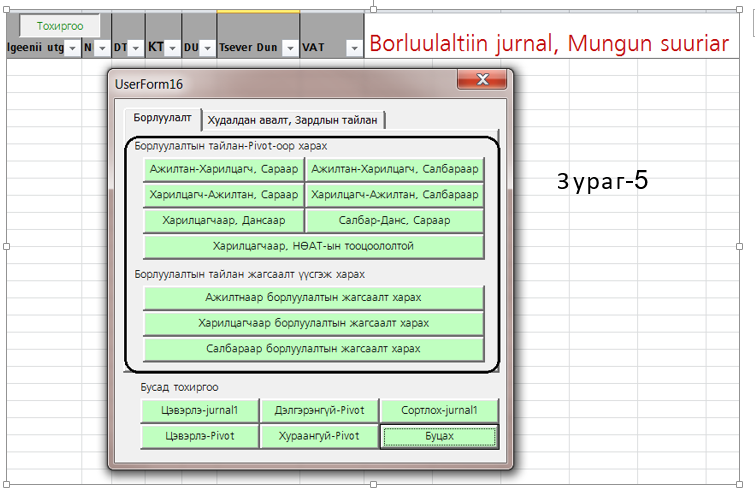Viewport: 755px width, 496px height.
Task: Switch to the Борлуулалт tab
Action: click(164, 118)
